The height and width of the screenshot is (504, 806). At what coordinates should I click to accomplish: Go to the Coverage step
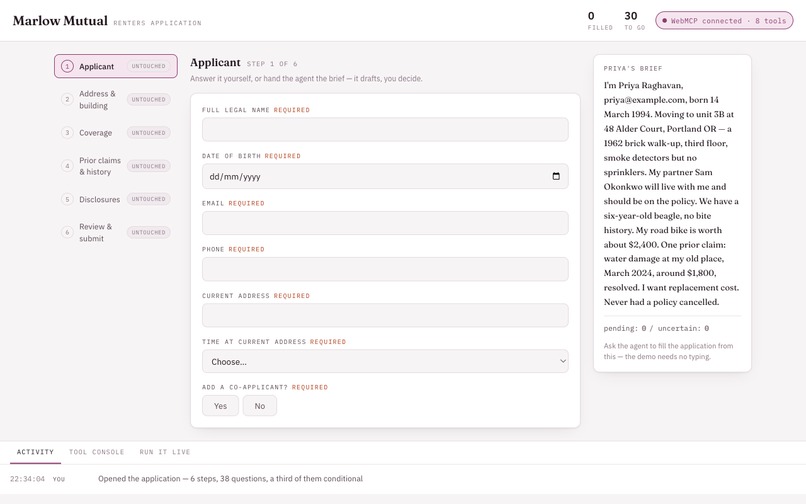click(116, 133)
